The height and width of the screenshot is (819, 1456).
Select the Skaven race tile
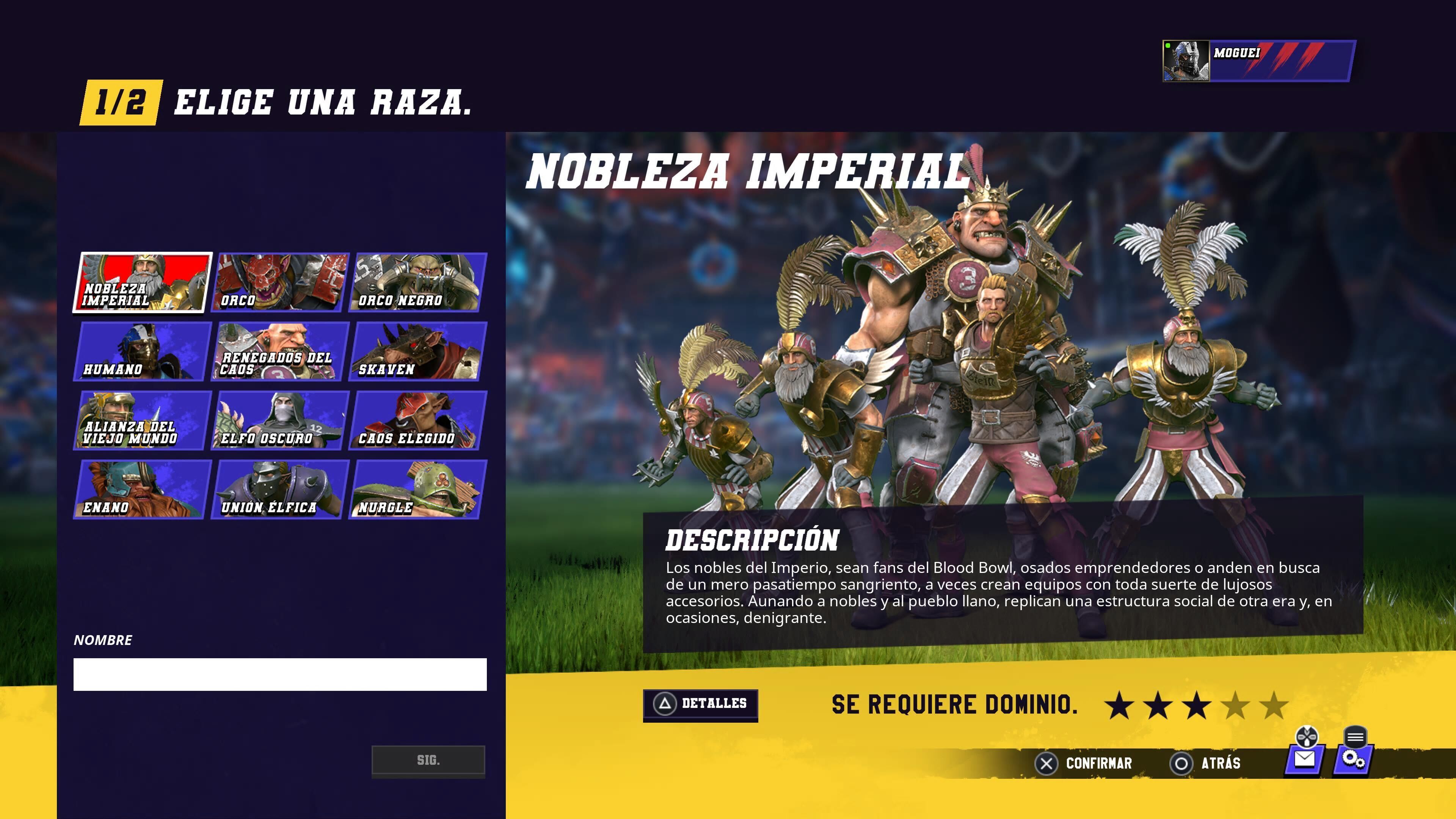point(418,351)
